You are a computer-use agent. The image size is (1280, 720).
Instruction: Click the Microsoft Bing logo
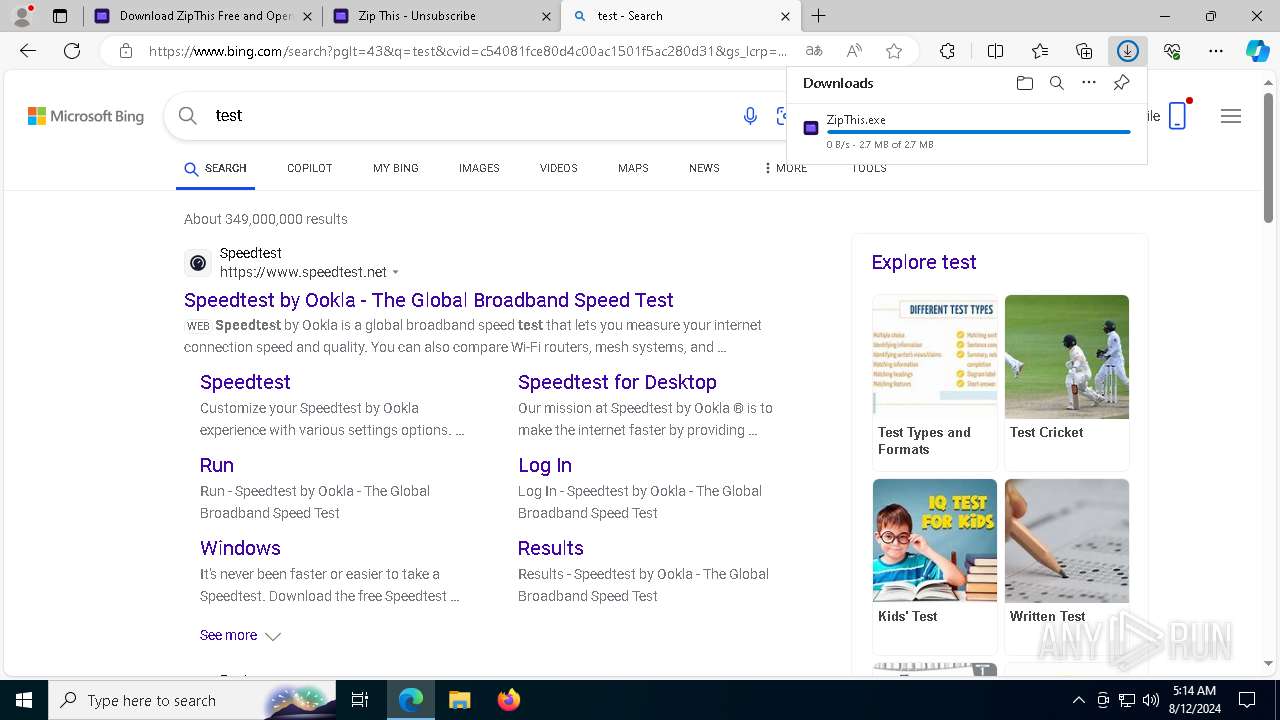pos(86,116)
